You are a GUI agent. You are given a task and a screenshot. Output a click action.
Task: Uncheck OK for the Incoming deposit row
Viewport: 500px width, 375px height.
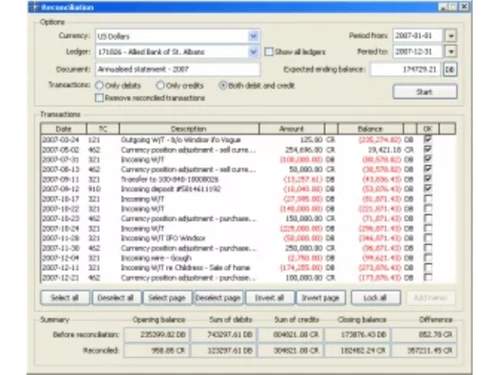click(x=428, y=189)
